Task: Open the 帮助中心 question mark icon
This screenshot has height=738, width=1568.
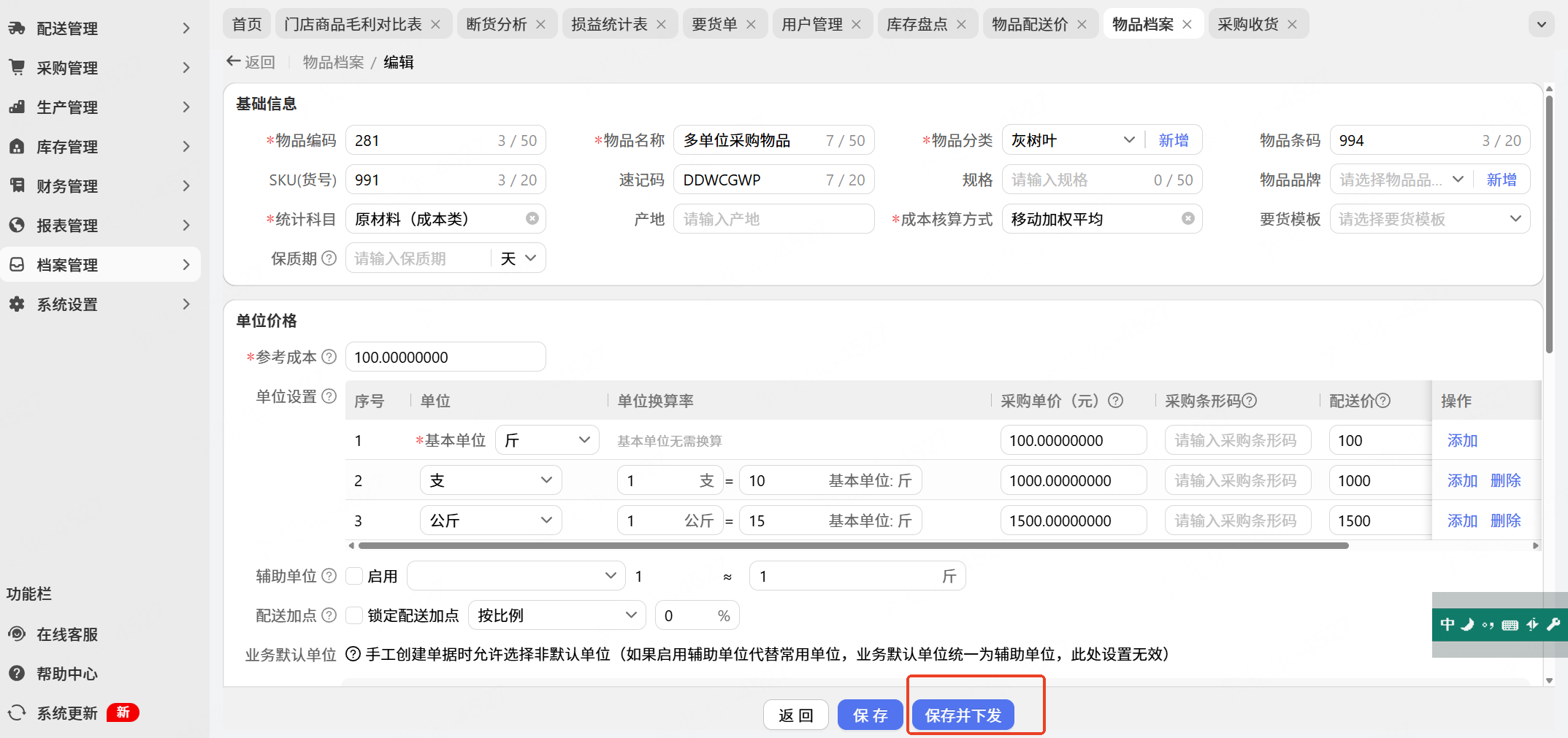Action: pyautogui.click(x=17, y=674)
